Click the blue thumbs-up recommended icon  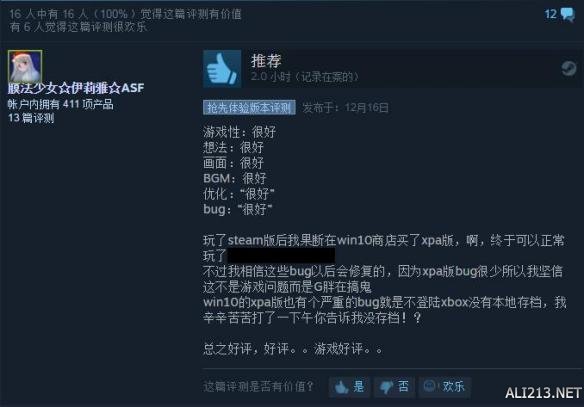pyautogui.click(x=222, y=69)
